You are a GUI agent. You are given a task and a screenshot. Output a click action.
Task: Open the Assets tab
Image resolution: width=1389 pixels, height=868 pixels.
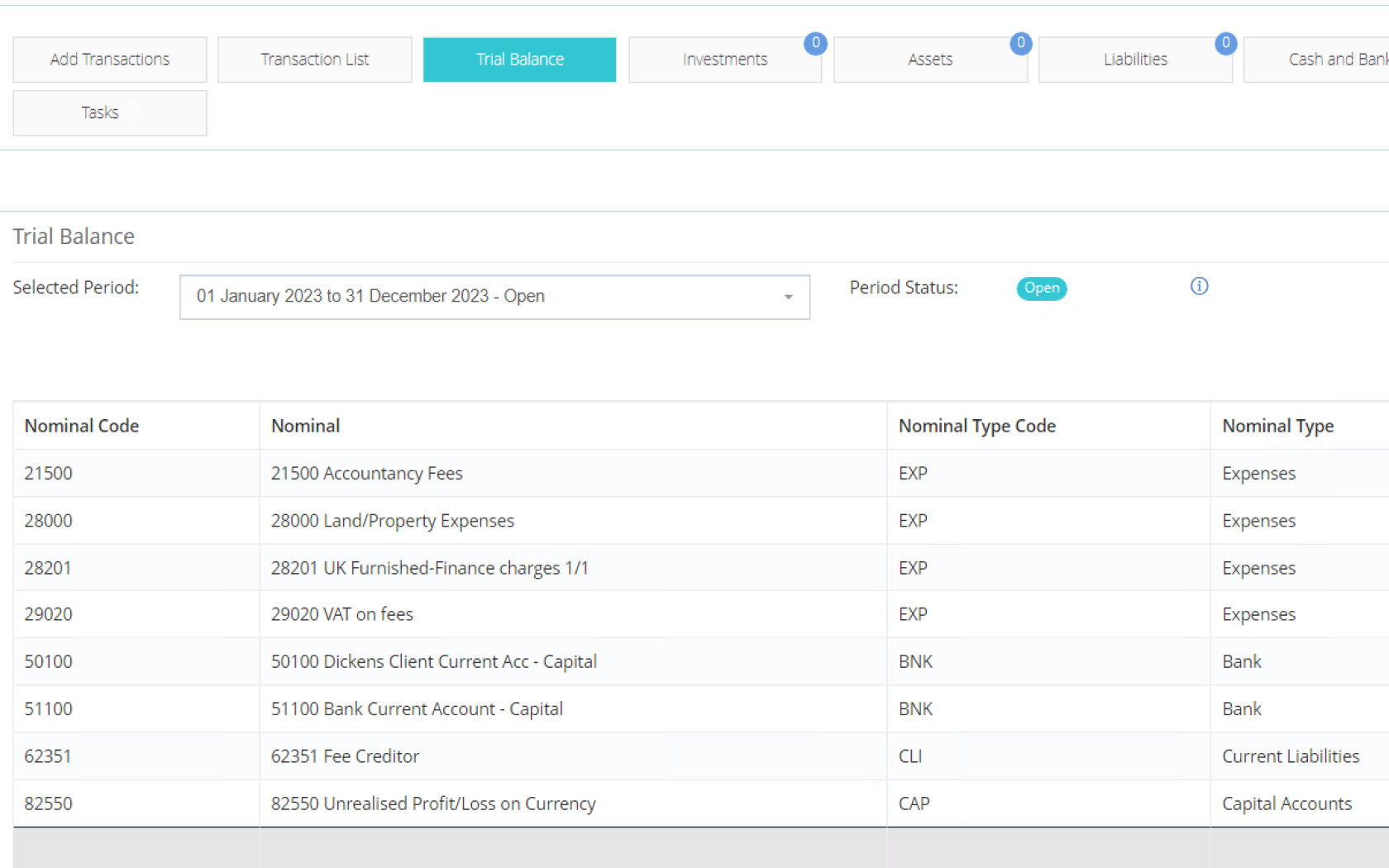point(929,60)
